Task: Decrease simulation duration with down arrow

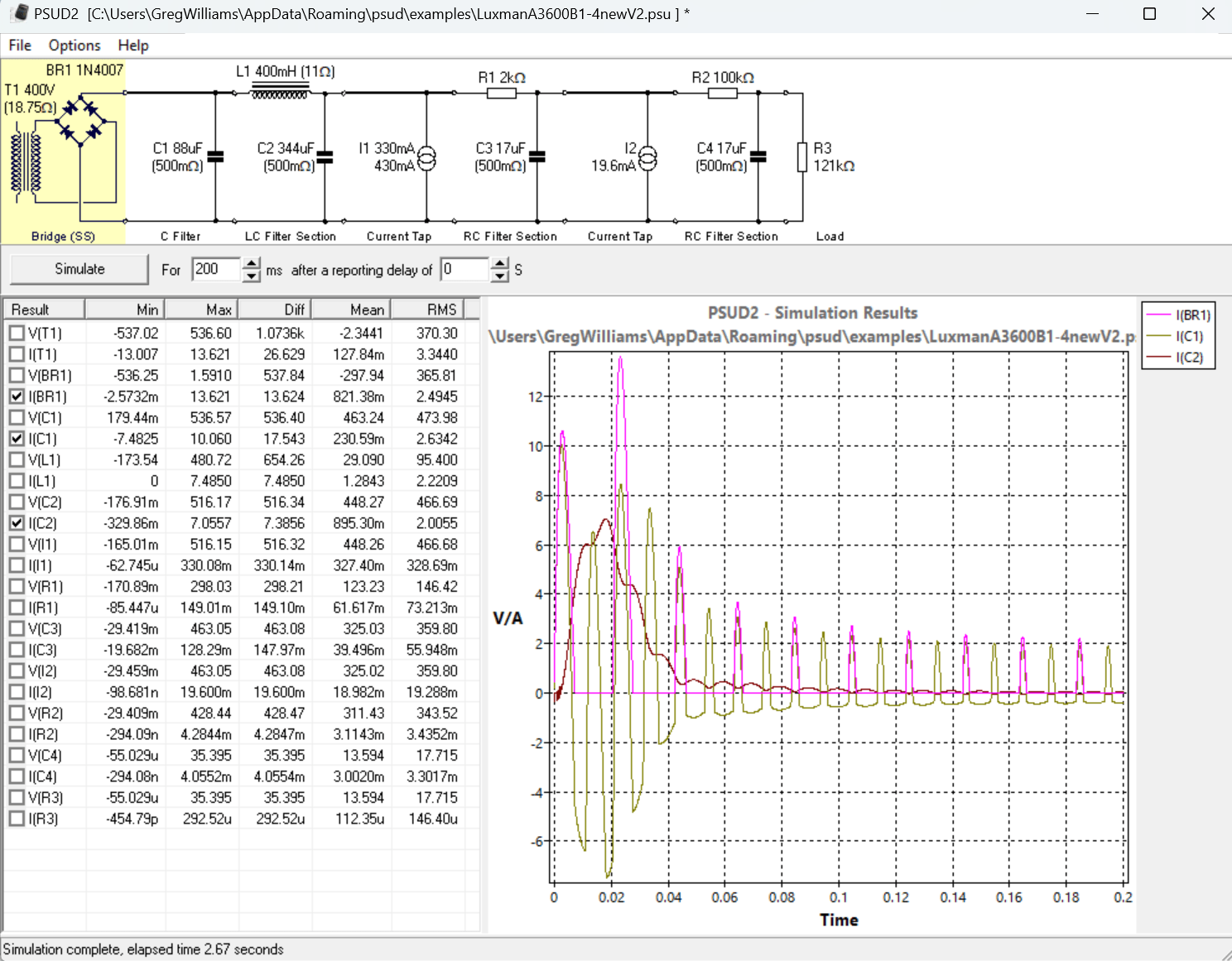Action: [x=252, y=276]
